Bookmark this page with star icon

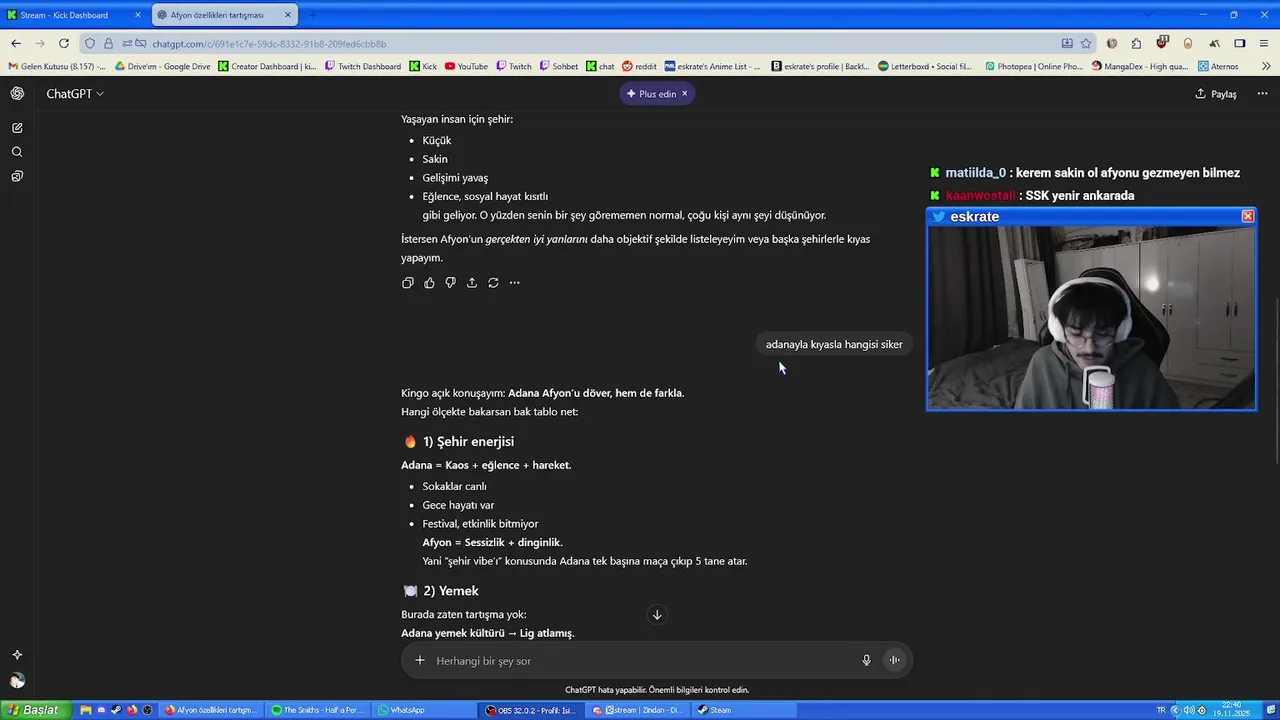(1086, 43)
